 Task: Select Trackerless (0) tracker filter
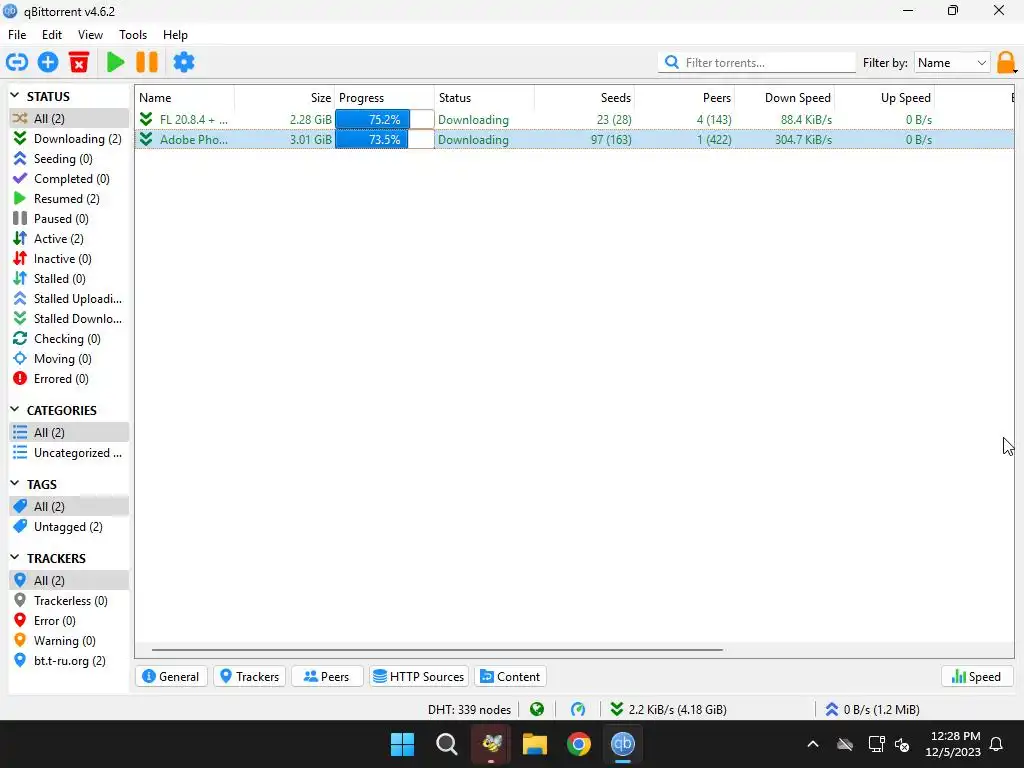69,601
